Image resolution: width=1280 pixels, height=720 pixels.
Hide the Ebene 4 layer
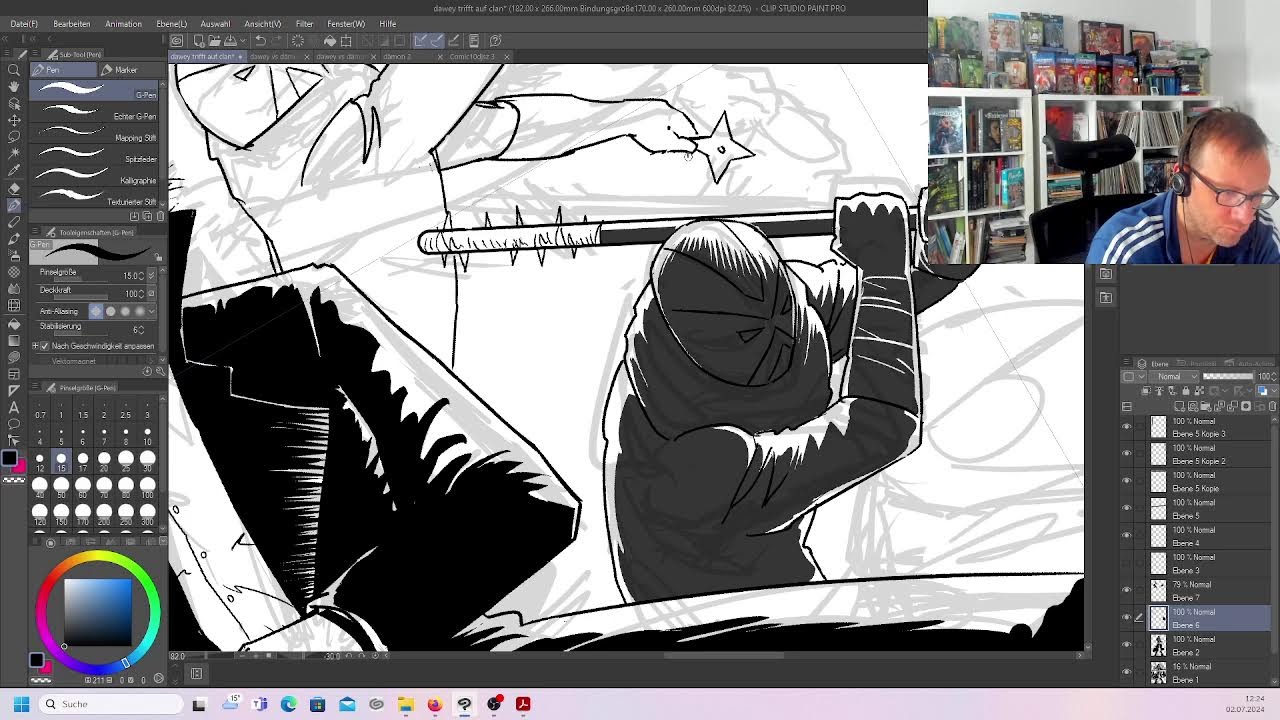click(x=1127, y=536)
